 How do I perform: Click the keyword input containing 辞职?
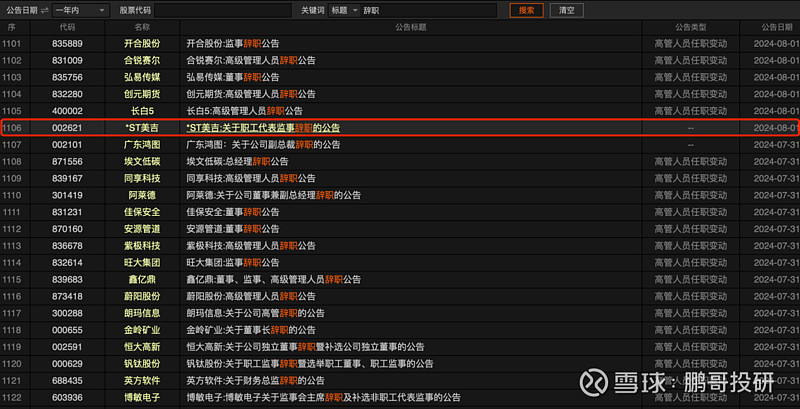coord(429,10)
